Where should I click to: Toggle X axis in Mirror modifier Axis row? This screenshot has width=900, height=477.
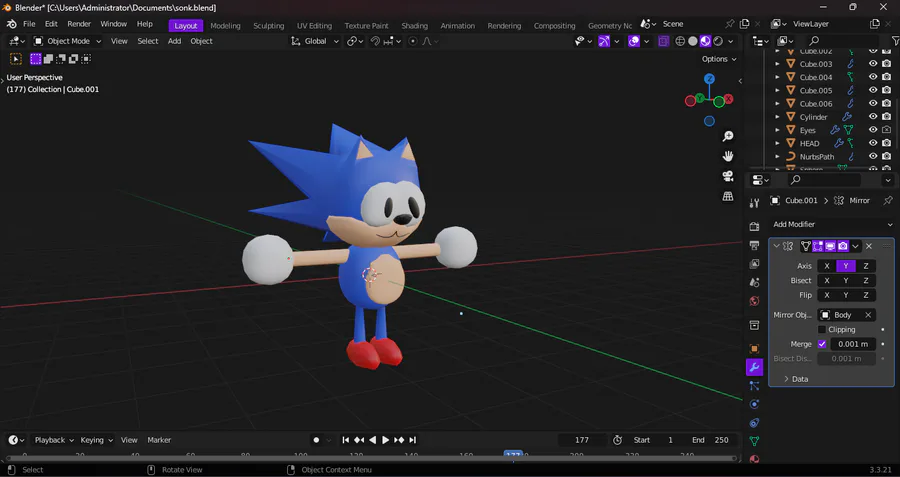click(x=827, y=266)
